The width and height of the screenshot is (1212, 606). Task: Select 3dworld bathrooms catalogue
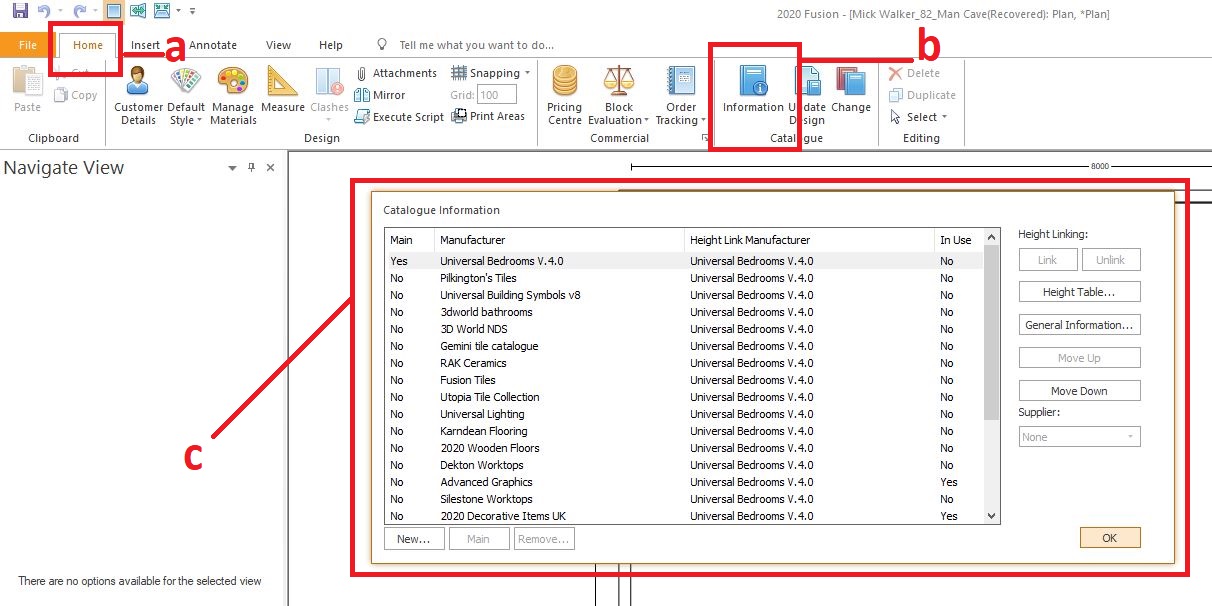[x=684, y=312]
